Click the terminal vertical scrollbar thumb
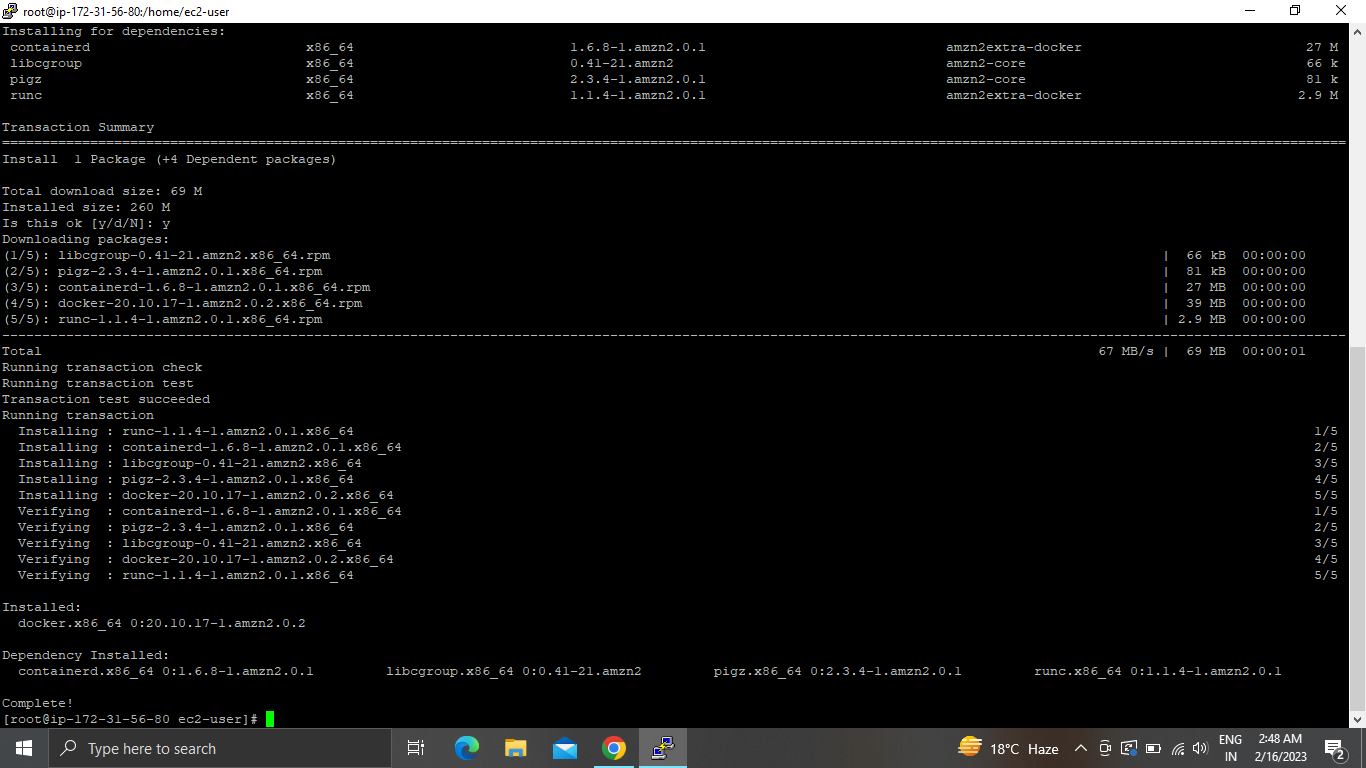1366x768 pixels. click(x=1358, y=528)
